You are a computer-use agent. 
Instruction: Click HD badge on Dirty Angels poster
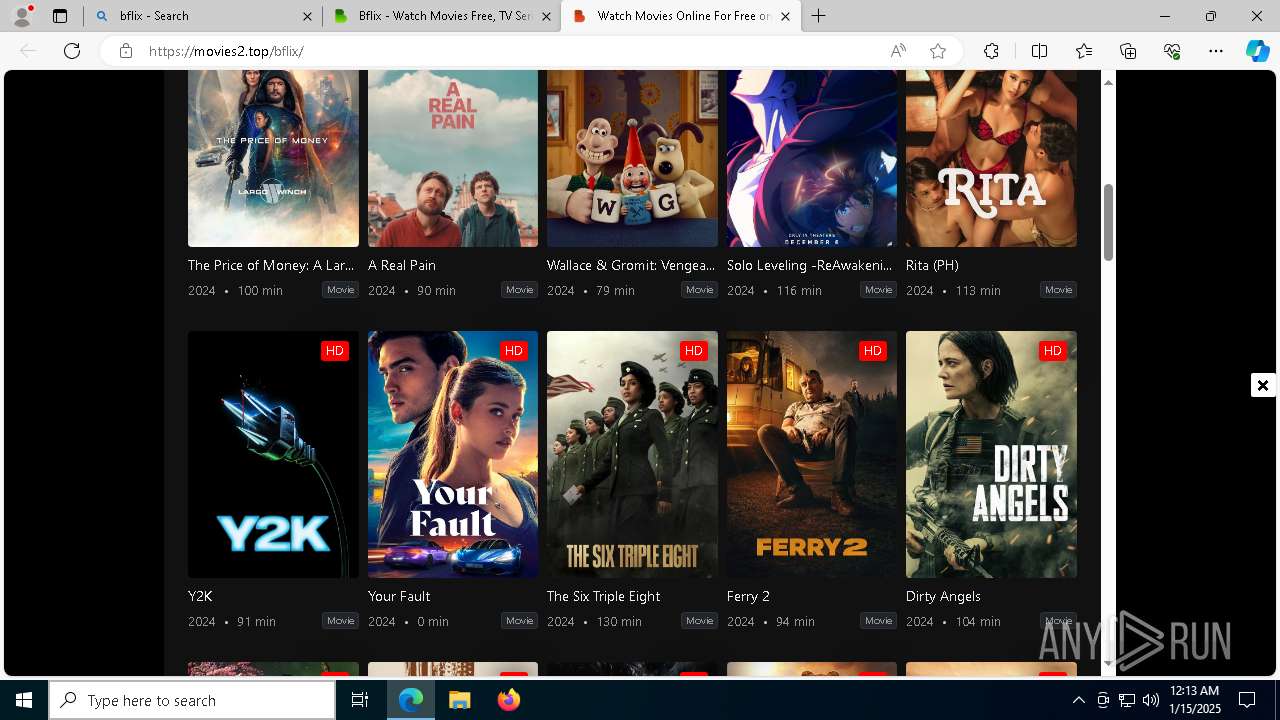click(1052, 350)
